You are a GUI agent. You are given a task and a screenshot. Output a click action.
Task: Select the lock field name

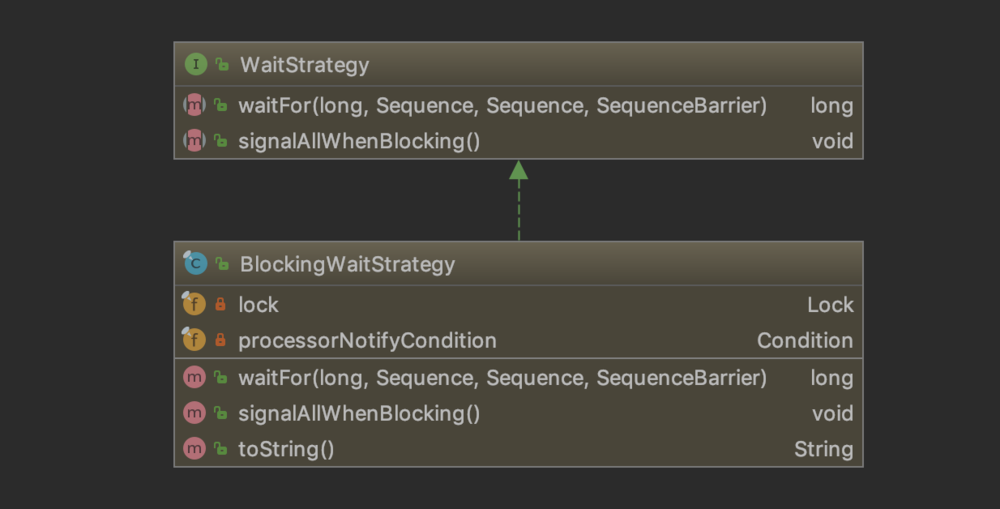click(x=258, y=305)
